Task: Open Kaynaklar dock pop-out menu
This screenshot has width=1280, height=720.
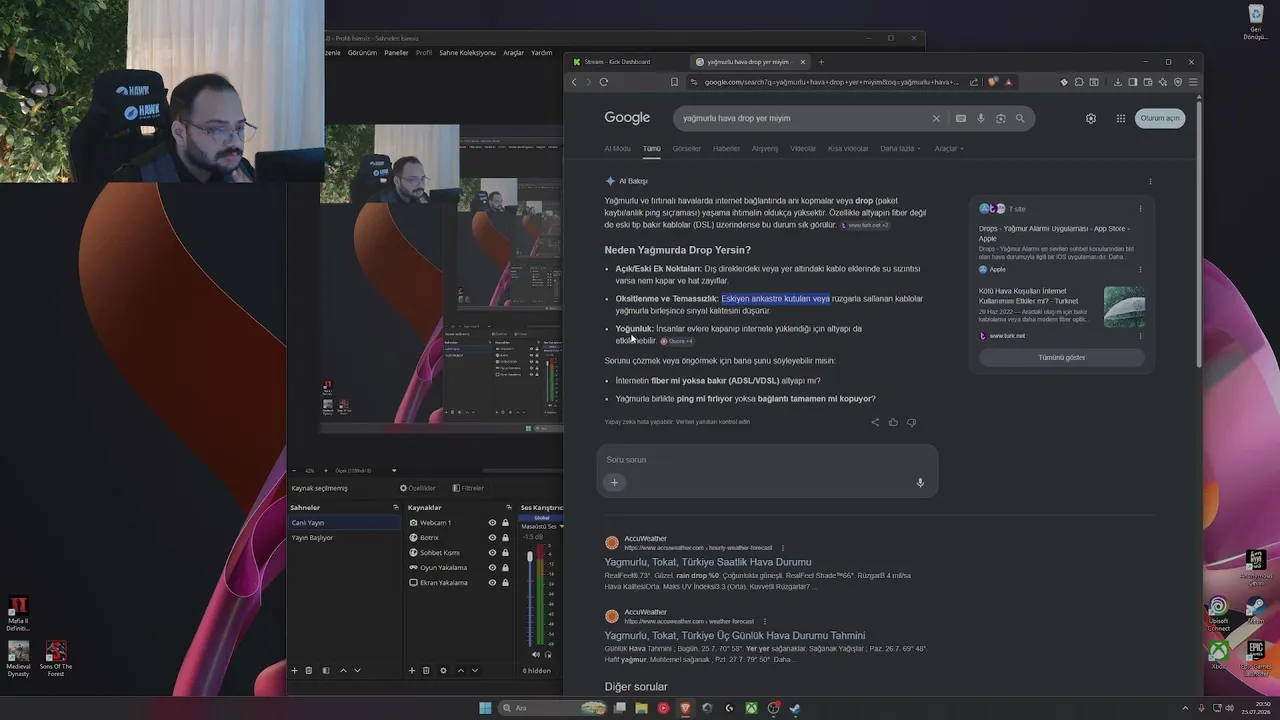Action: [509, 508]
